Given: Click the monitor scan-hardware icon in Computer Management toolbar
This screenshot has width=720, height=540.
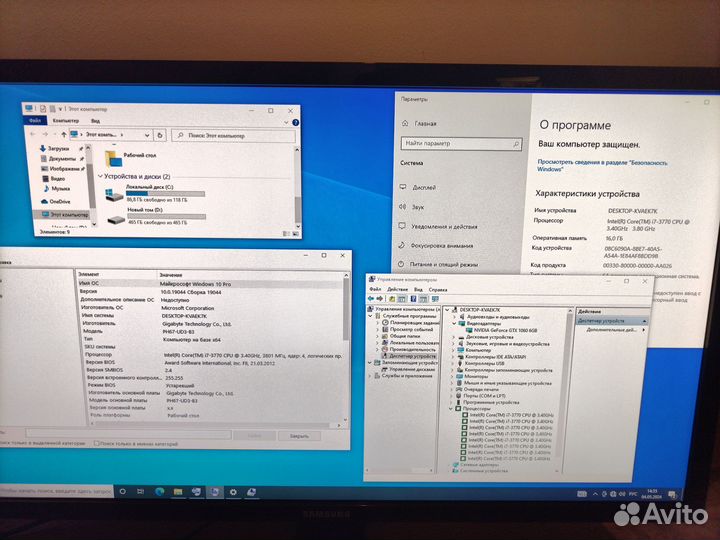Looking at the screenshot, I should (435, 299).
